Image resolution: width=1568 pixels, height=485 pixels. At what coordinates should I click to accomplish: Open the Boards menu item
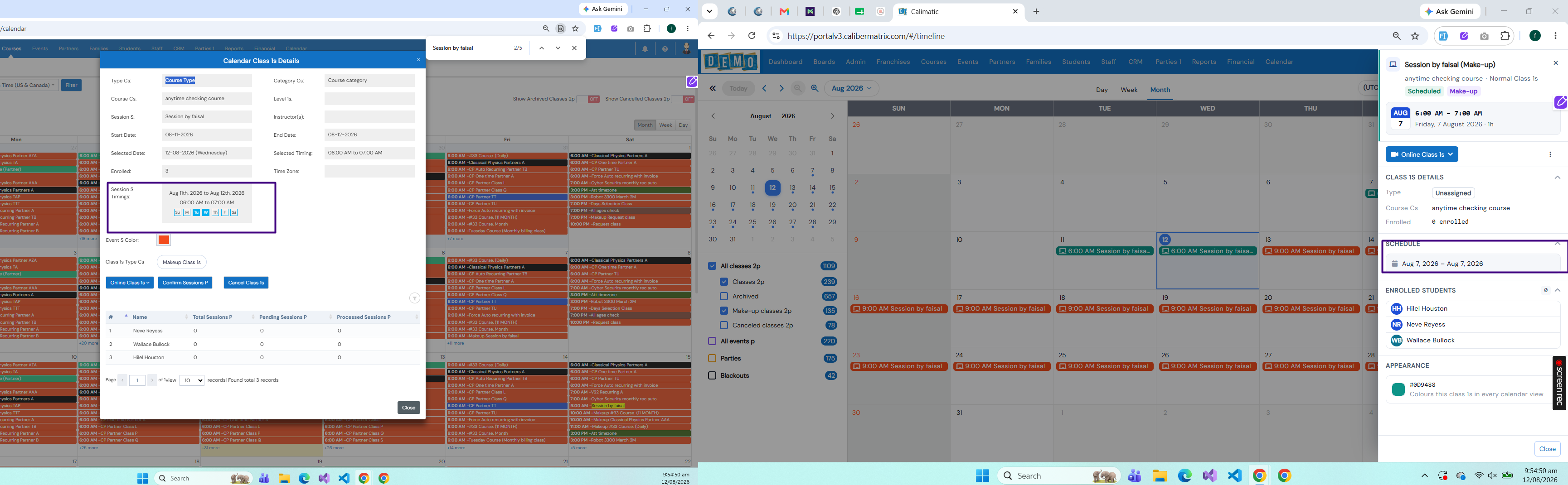824,62
